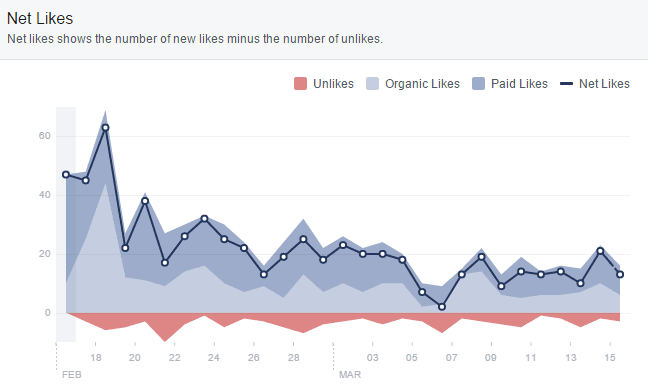Toggle the Unlikes legend label
The height and width of the screenshot is (384, 648).
tap(334, 83)
